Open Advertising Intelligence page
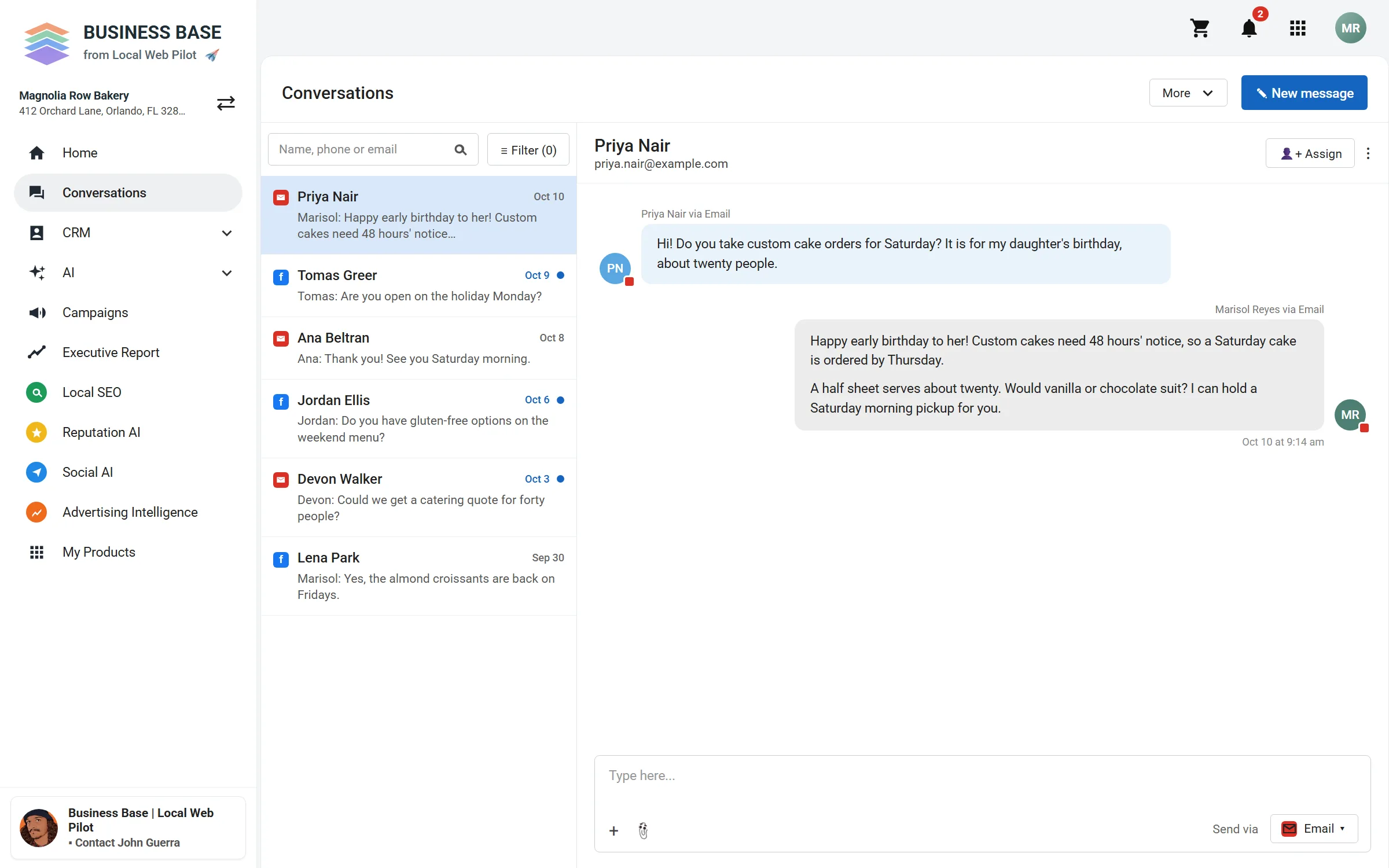 [128, 512]
